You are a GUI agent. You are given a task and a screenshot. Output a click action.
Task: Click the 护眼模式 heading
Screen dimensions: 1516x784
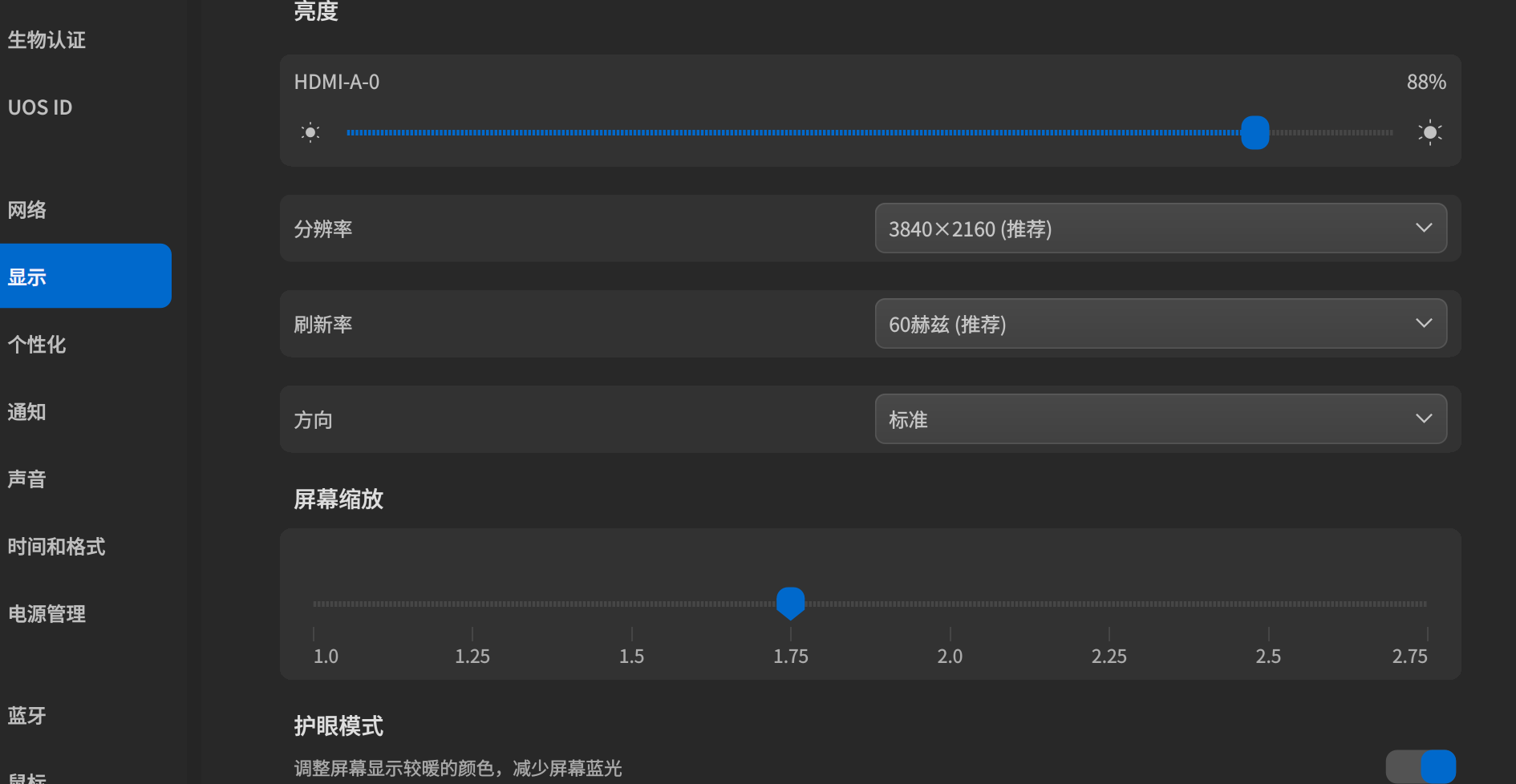click(x=338, y=726)
